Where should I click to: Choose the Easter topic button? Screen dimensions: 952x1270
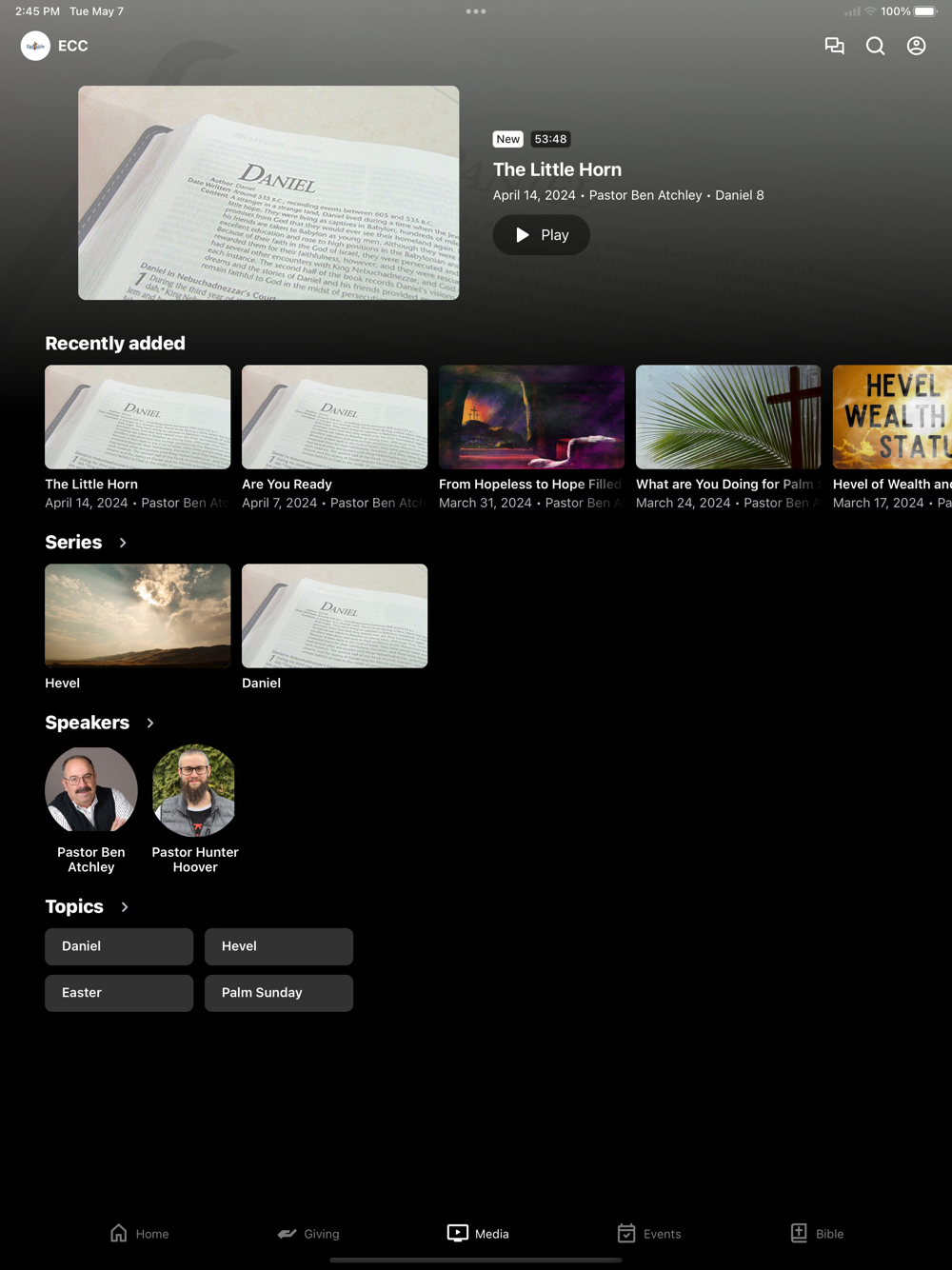(119, 993)
